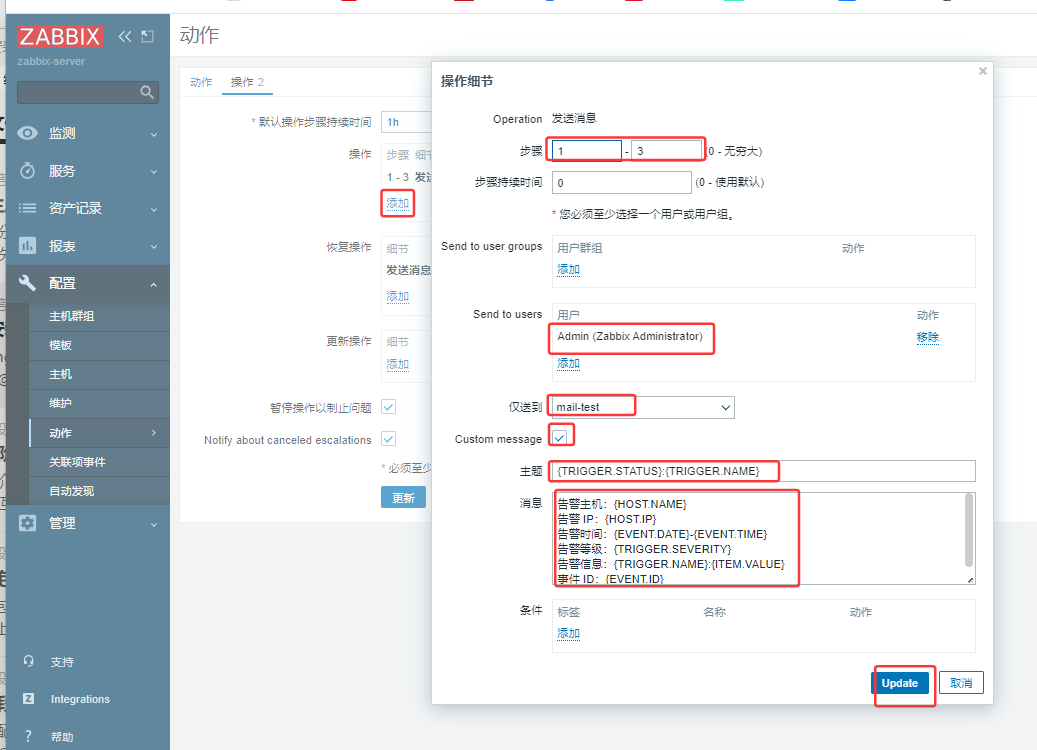Toggle the Custom message checkbox

tap(560, 437)
